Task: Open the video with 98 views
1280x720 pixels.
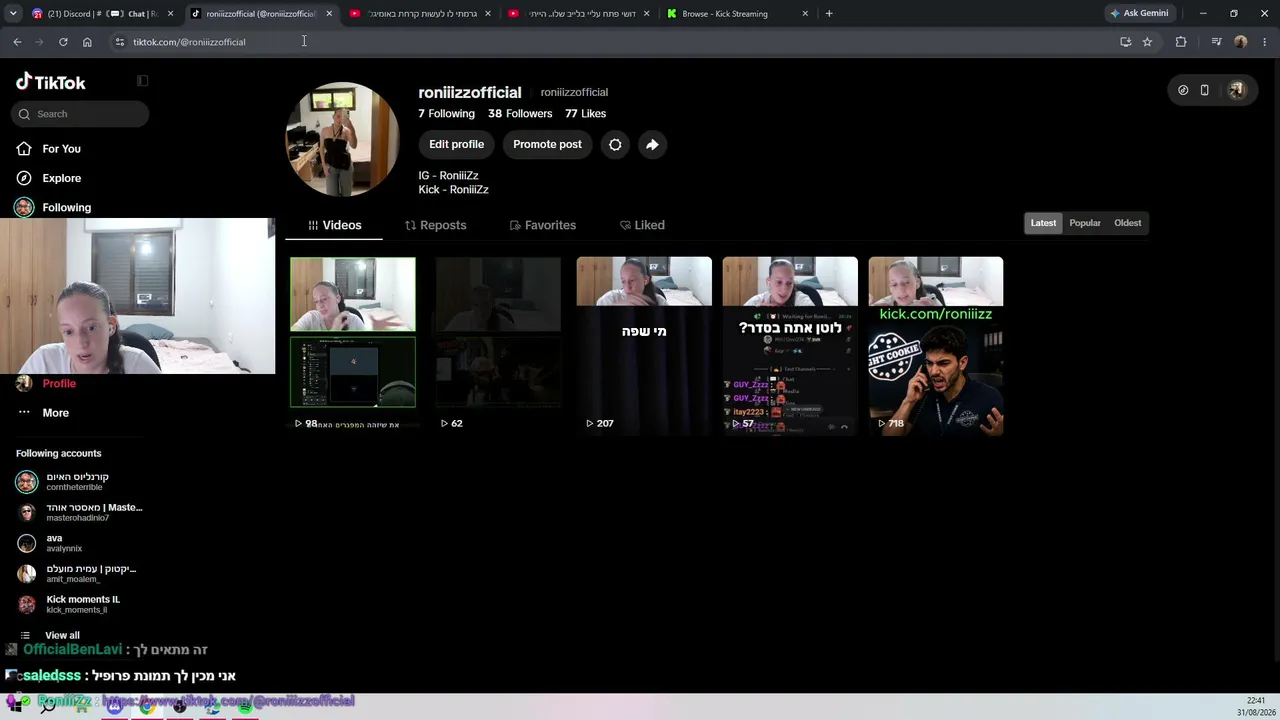Action: pyautogui.click(x=353, y=346)
